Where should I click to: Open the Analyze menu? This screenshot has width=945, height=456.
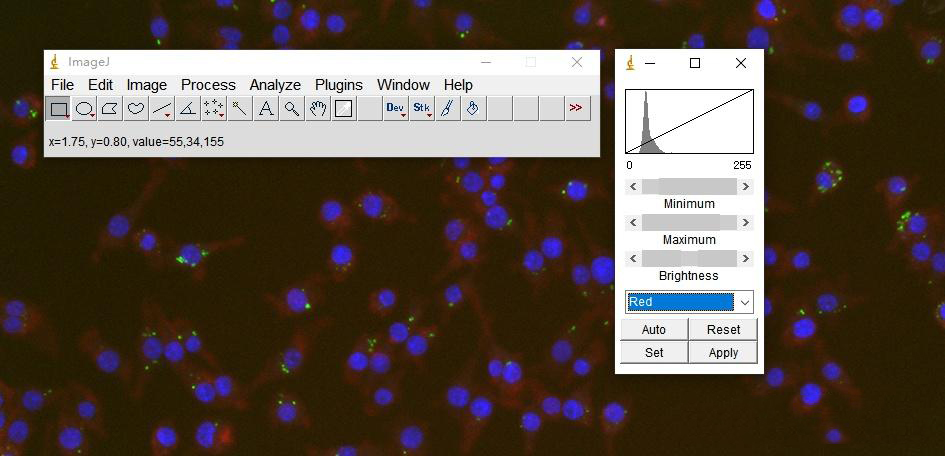tap(275, 85)
